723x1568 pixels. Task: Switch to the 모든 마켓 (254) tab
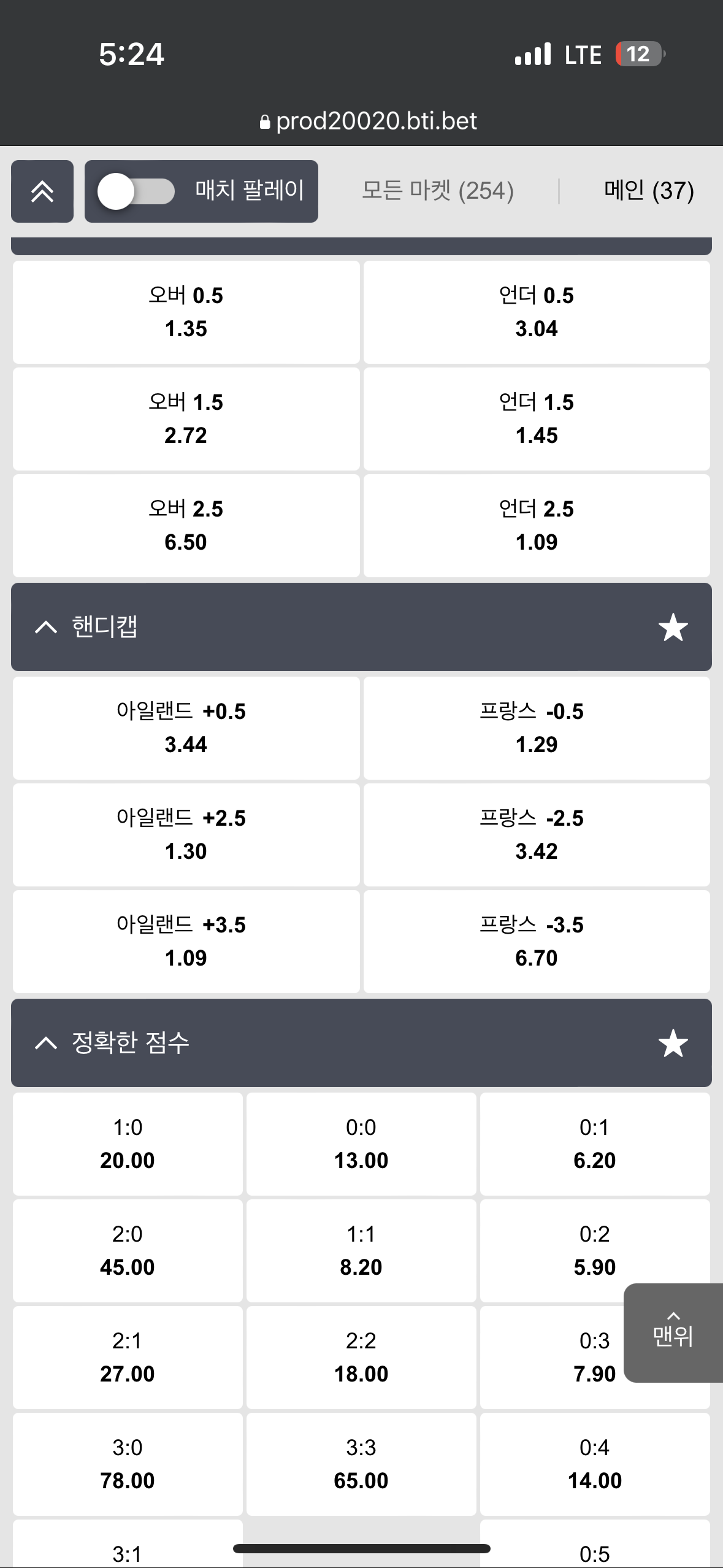[x=437, y=191]
